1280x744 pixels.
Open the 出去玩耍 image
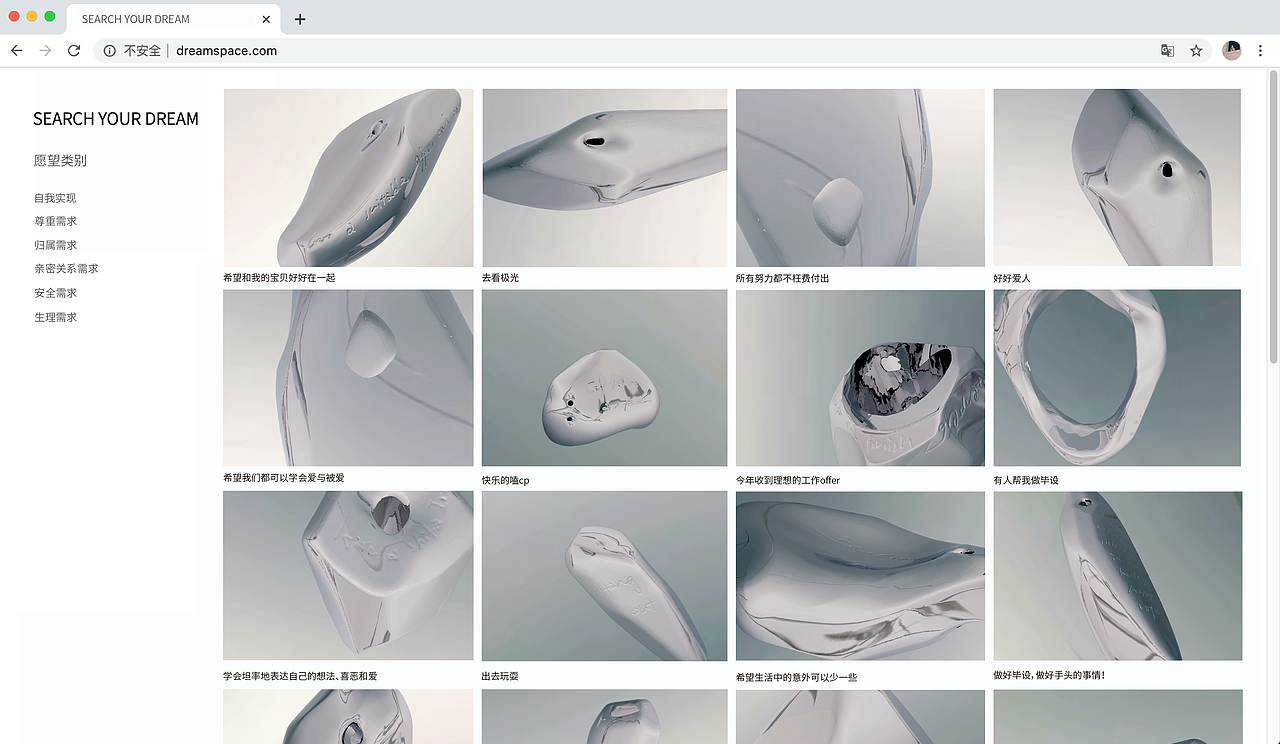tap(605, 576)
